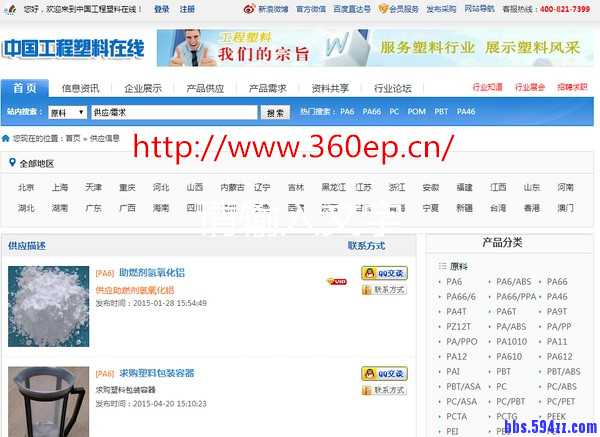Click the VIP badge on first listing
Screen dimensions: 600x437
tap(337, 282)
